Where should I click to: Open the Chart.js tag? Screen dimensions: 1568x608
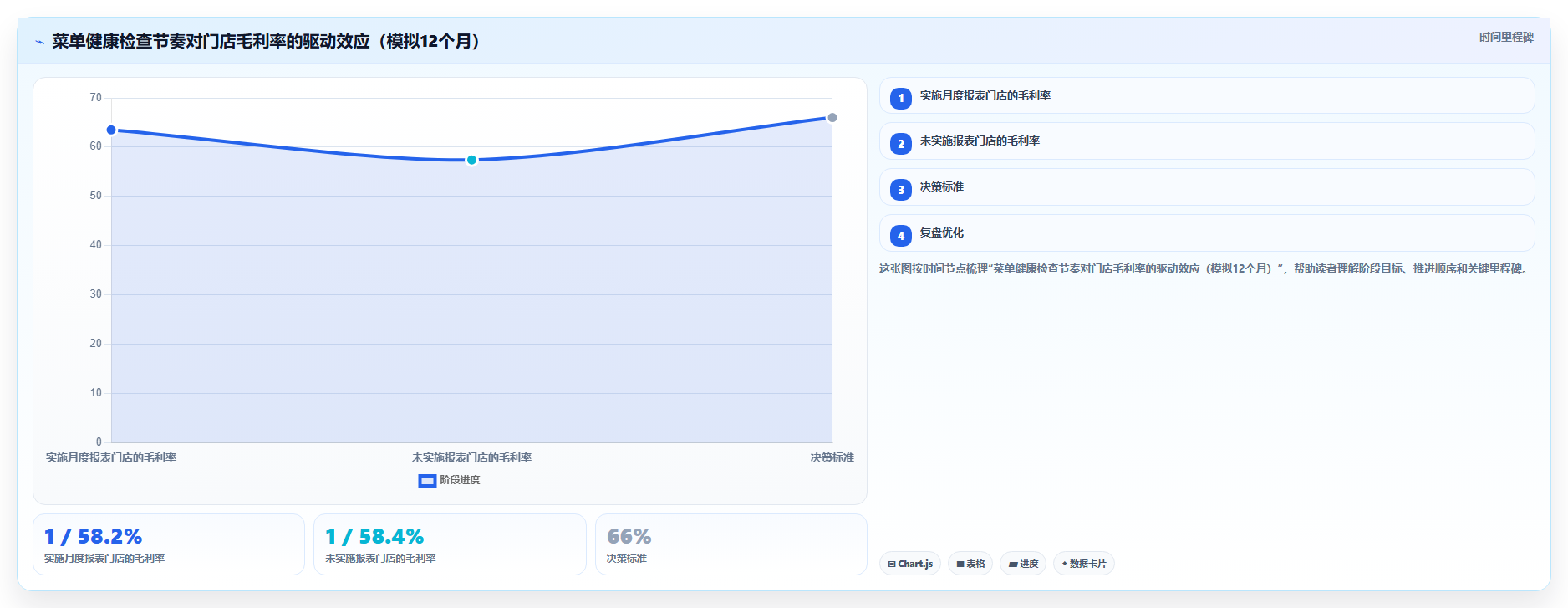coord(910,564)
